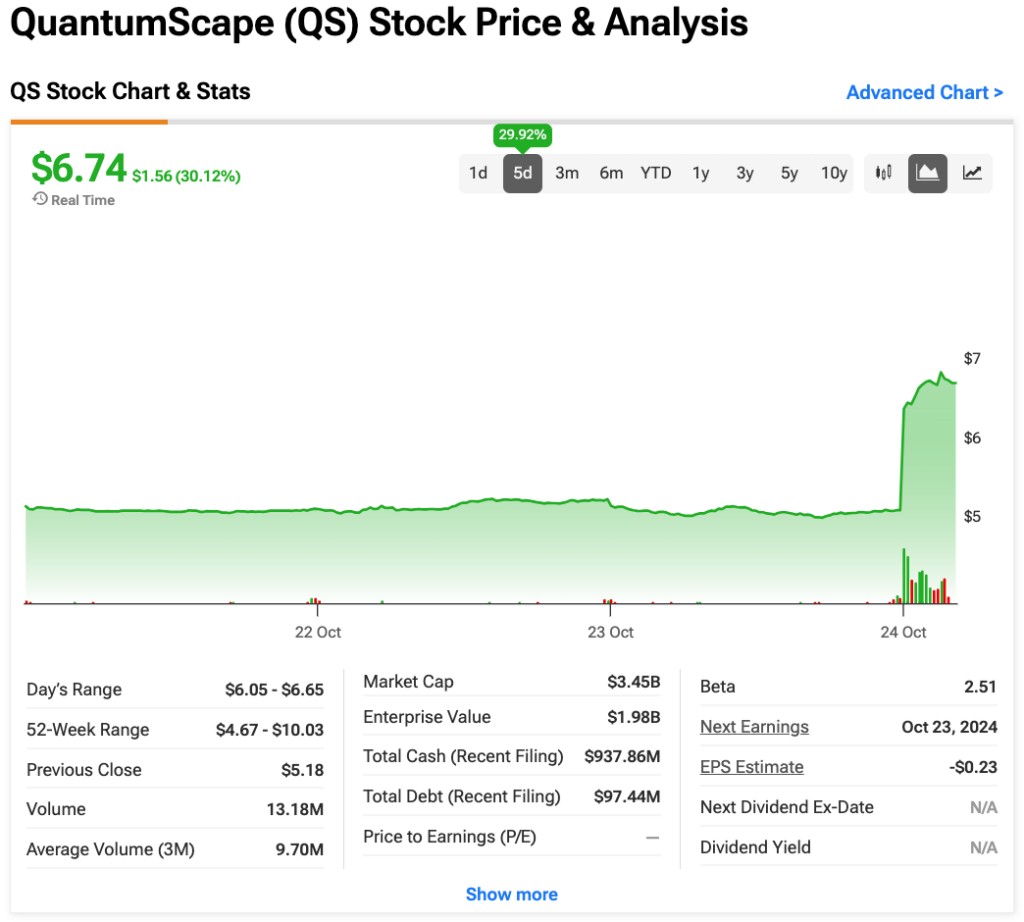Select the YTD range

click(x=656, y=173)
